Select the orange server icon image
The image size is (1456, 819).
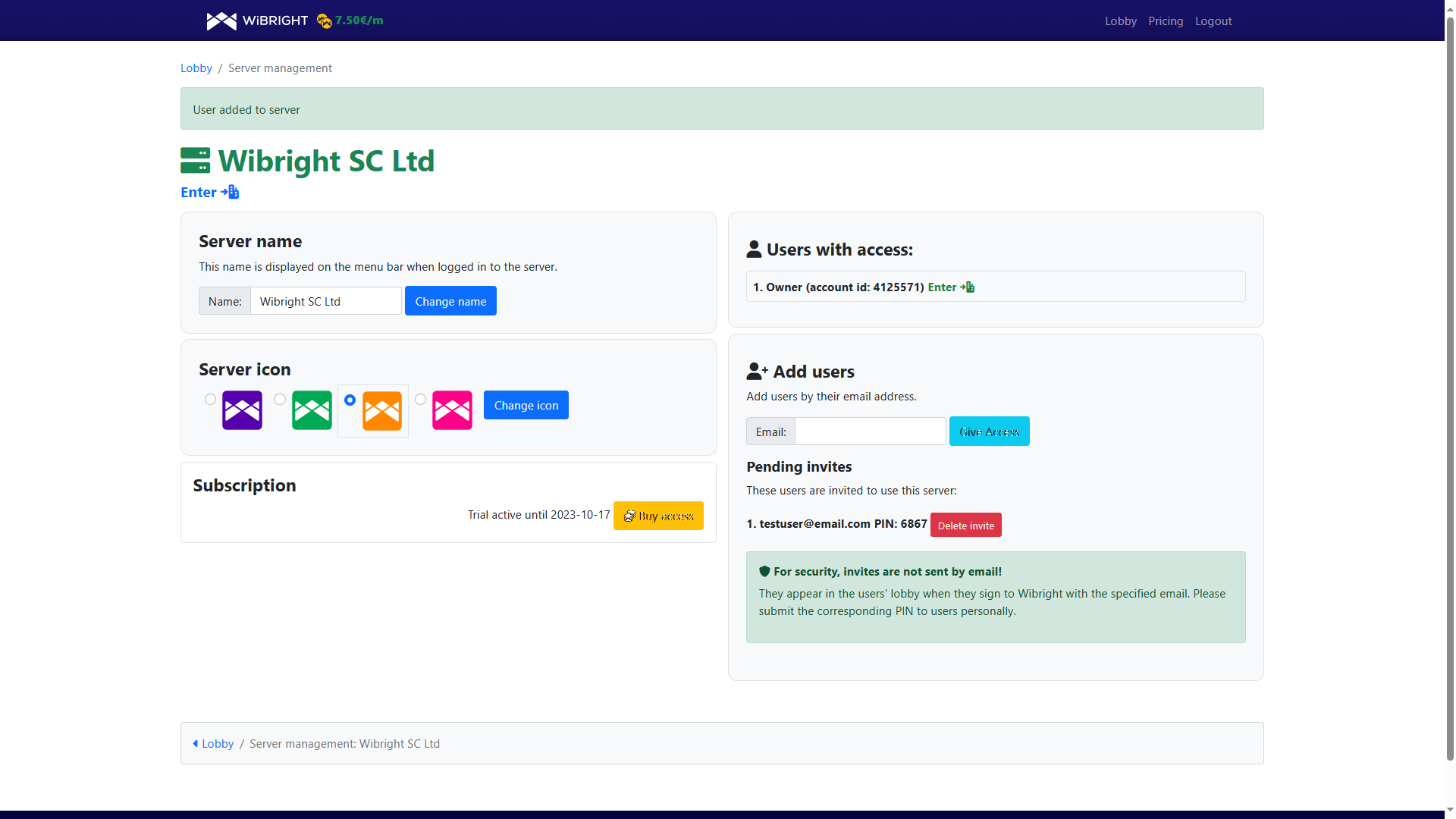382,411
